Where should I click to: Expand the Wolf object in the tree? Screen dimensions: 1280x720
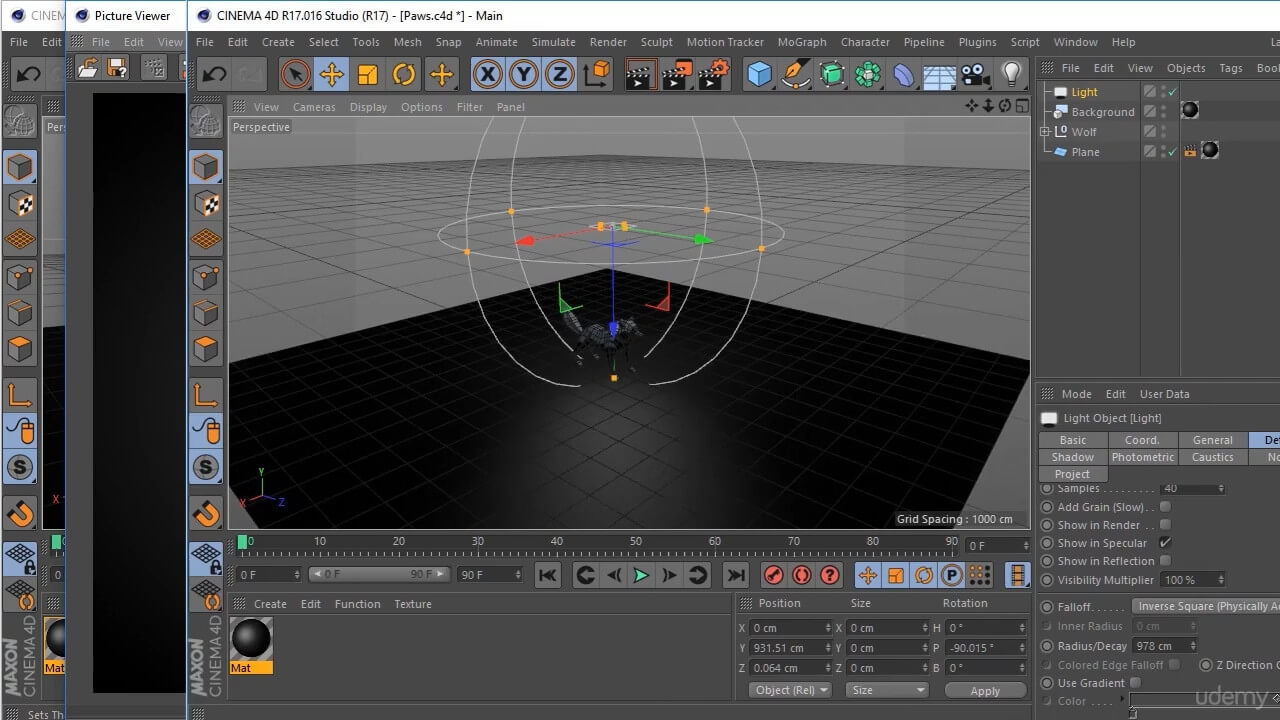pyautogui.click(x=1045, y=132)
